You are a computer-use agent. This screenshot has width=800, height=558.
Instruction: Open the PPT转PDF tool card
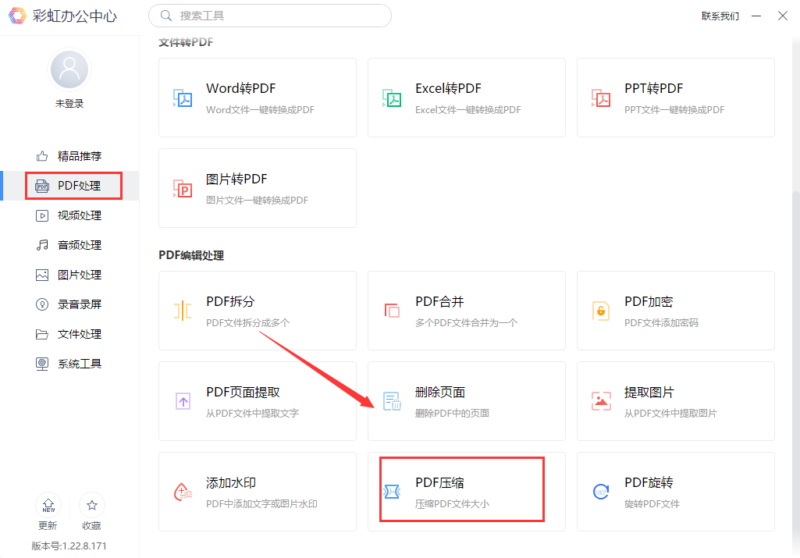(x=676, y=97)
